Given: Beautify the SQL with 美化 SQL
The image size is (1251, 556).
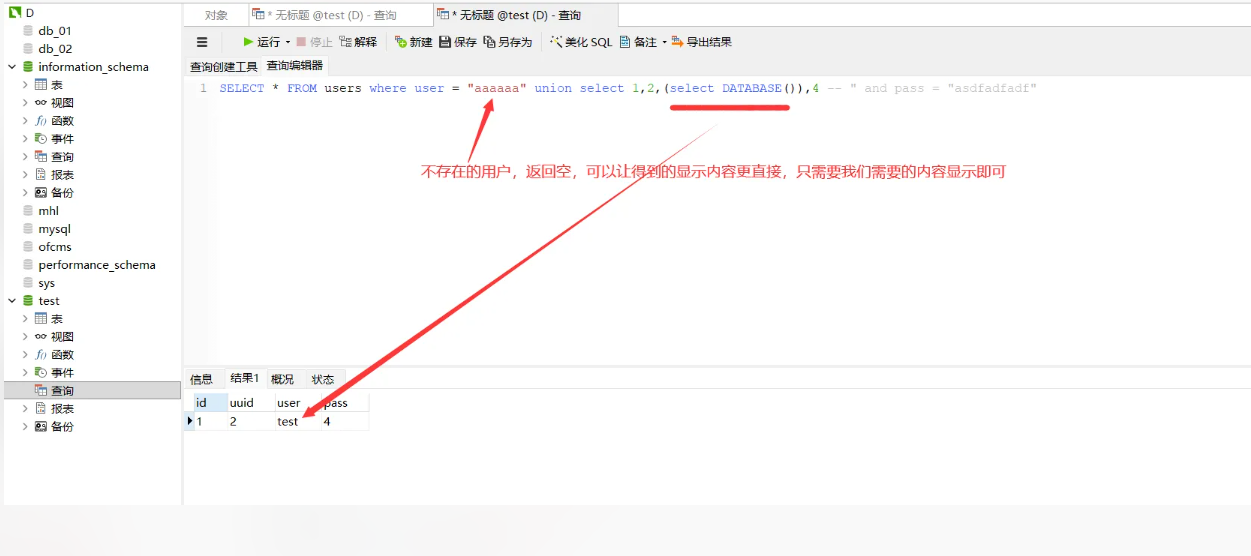Looking at the screenshot, I should tap(580, 42).
